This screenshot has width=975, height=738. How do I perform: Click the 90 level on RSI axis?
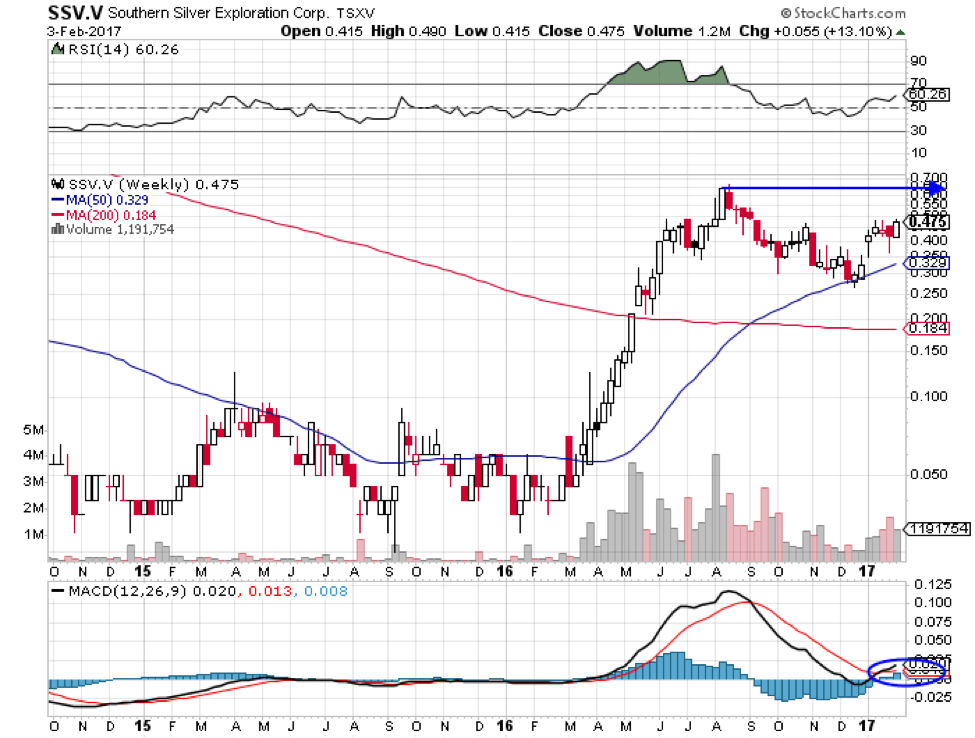click(x=918, y=61)
